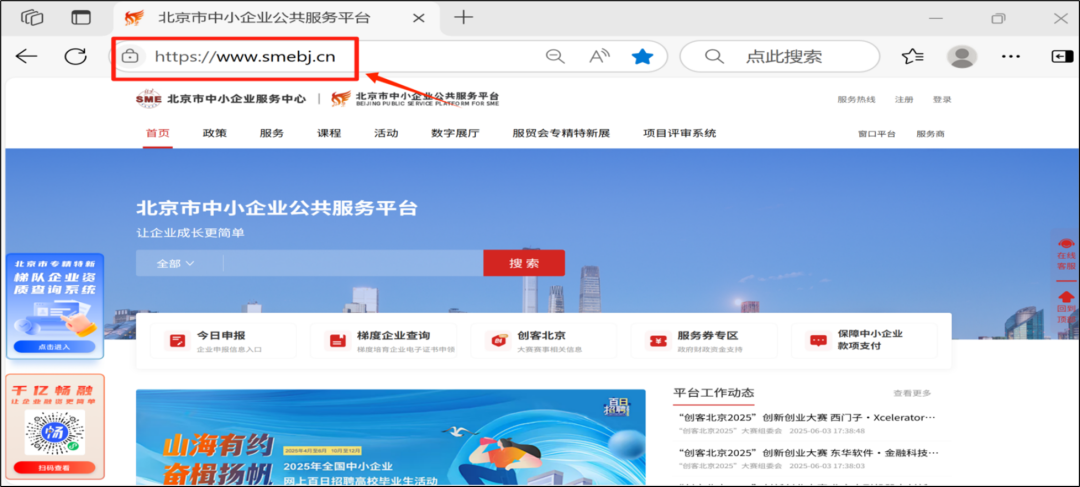Image resolution: width=1080 pixels, height=487 pixels.
Task: Select the 首页 nav tab
Action: pyautogui.click(x=158, y=133)
